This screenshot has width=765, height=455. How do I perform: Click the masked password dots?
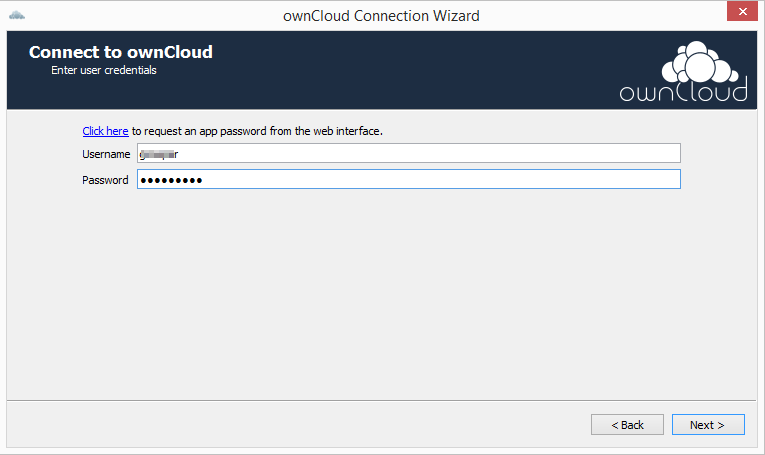(171, 180)
